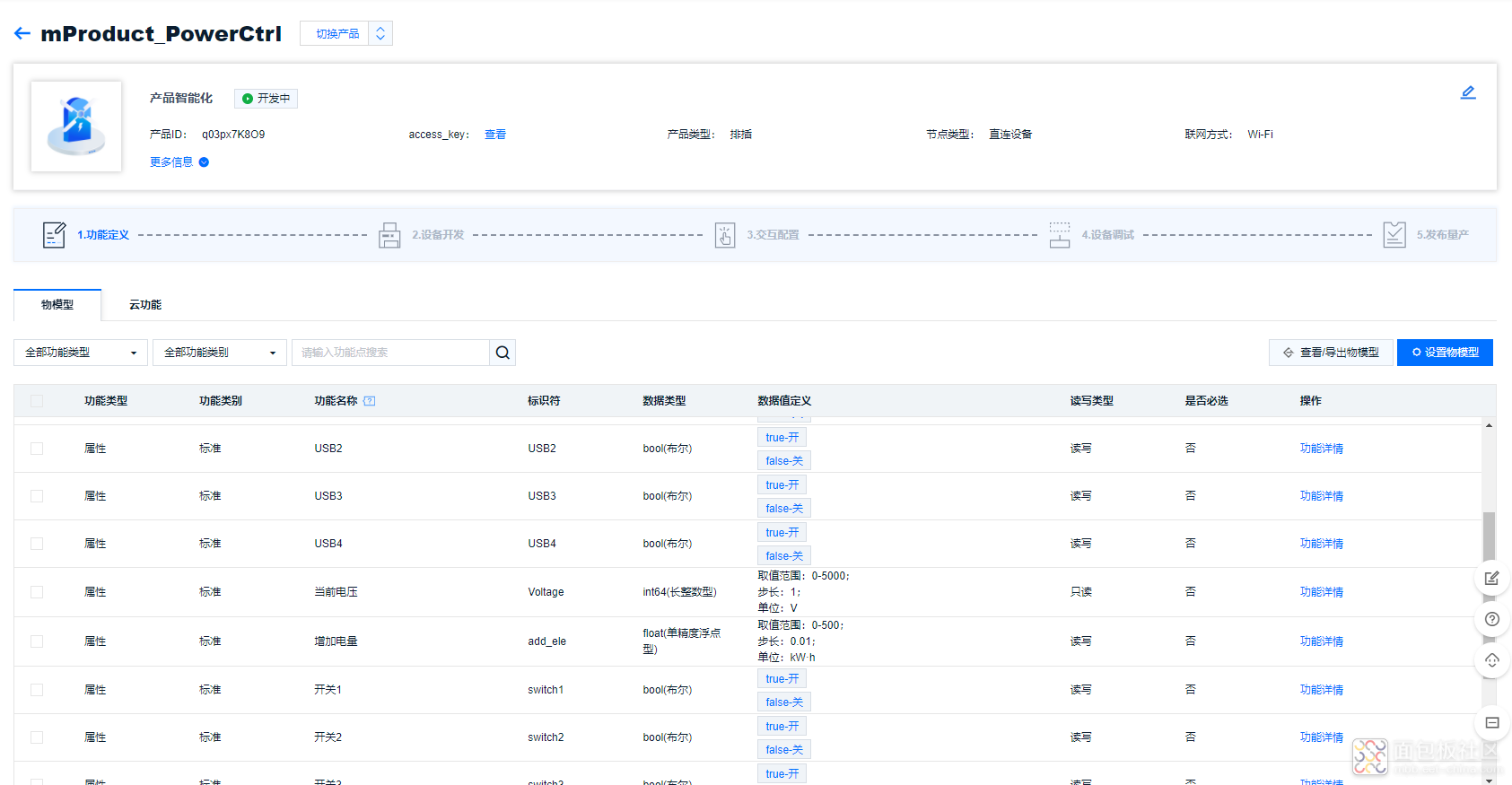Click the 只读 cell in 当前电压 row
The width and height of the screenshot is (1512, 785).
1081,592
